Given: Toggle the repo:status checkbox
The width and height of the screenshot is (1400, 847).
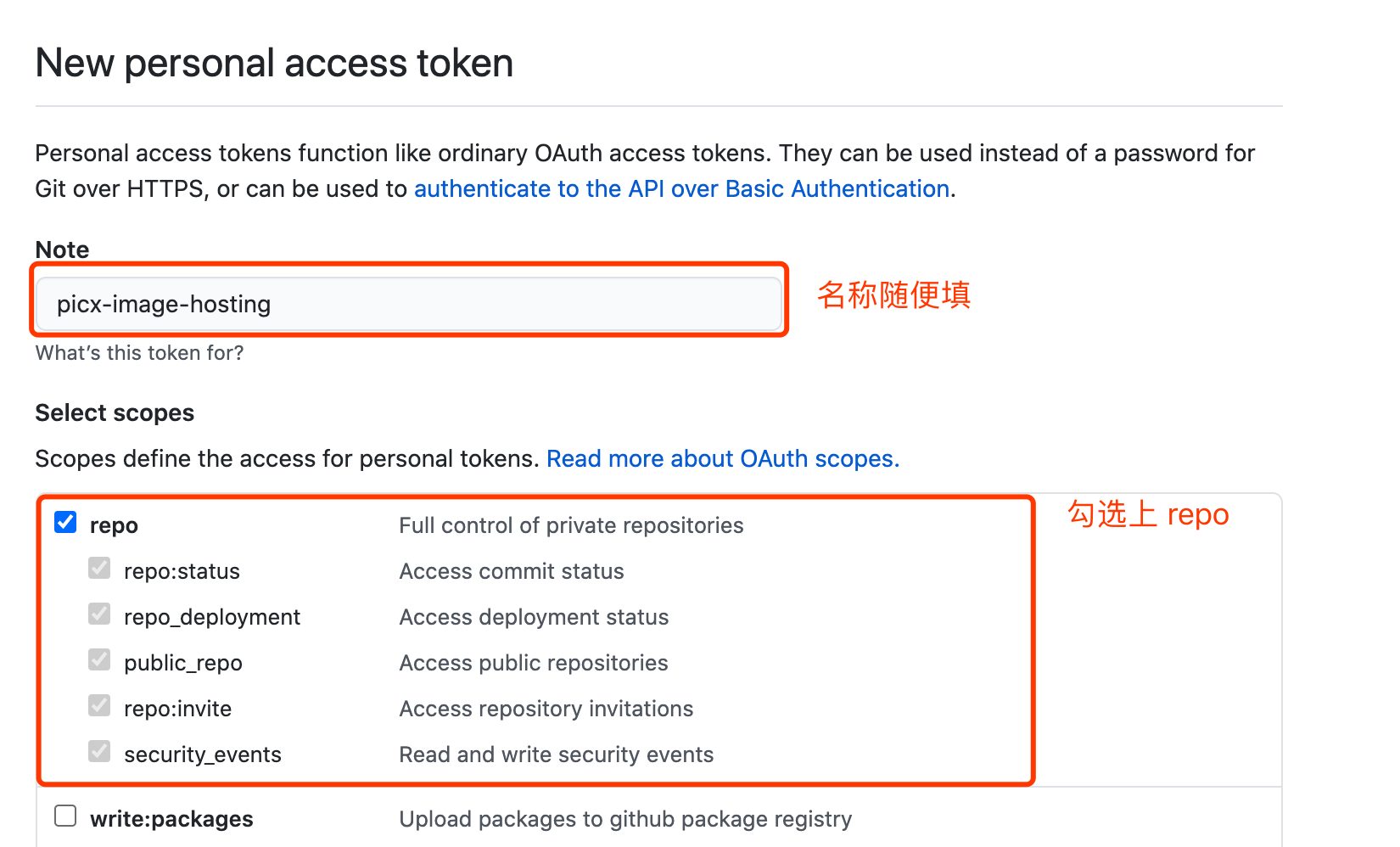Looking at the screenshot, I should click(99, 568).
